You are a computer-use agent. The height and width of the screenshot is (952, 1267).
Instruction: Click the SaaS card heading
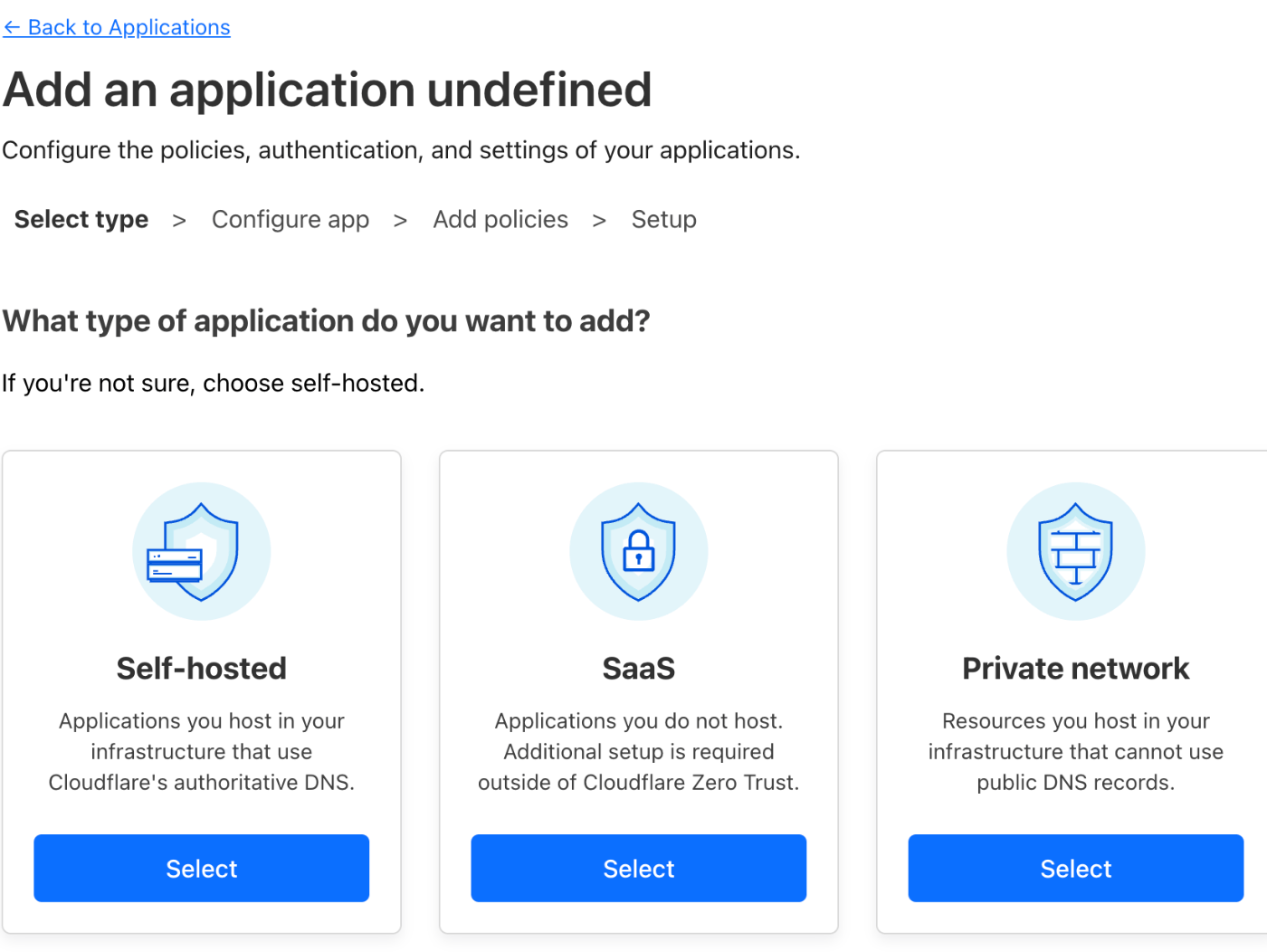(638, 668)
